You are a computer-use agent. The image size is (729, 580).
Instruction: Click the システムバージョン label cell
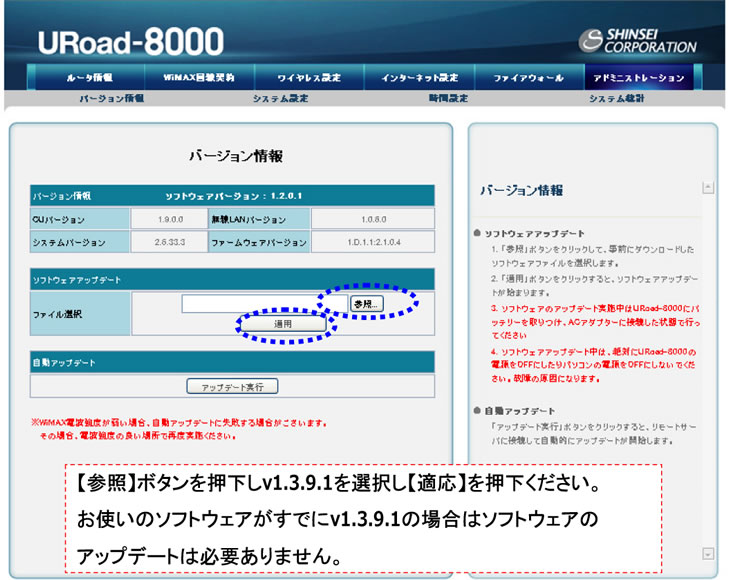click(80, 242)
